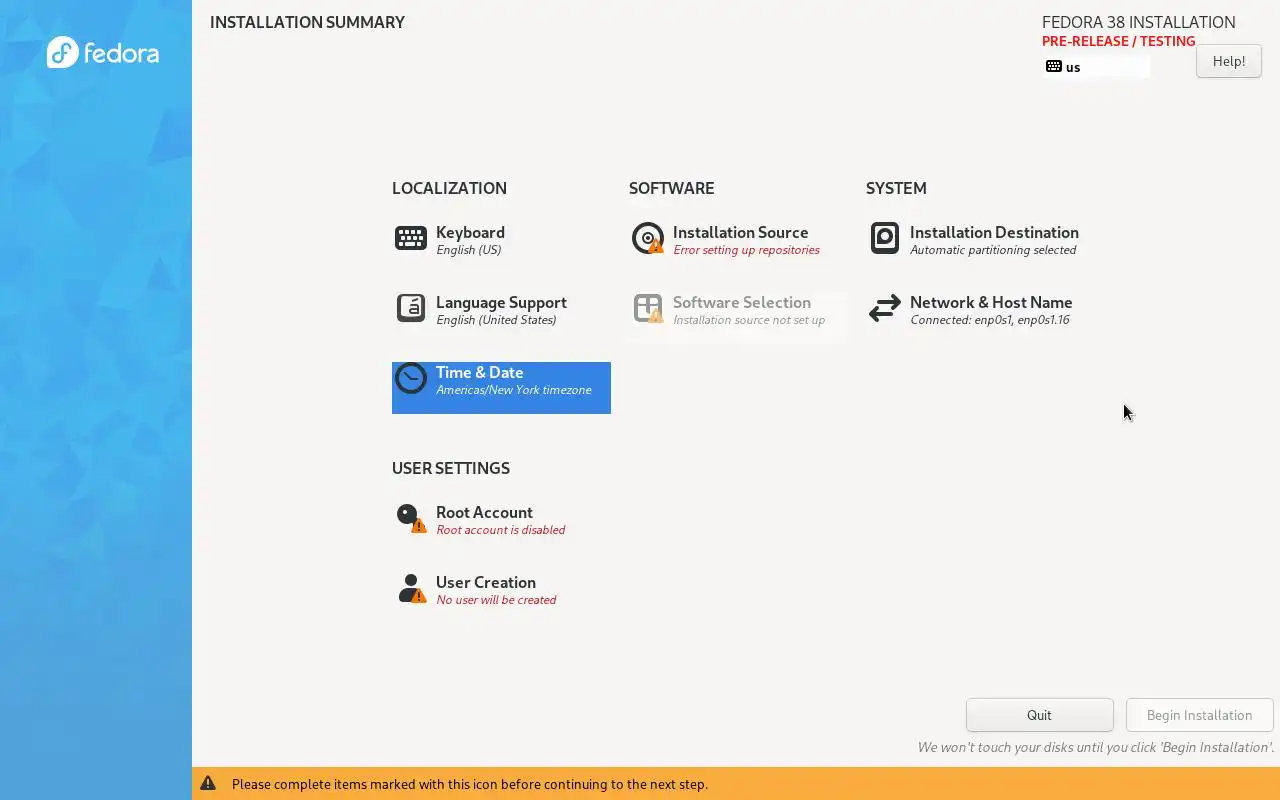Click 'Installation source not set up' text
1280x800 pixels.
749,320
